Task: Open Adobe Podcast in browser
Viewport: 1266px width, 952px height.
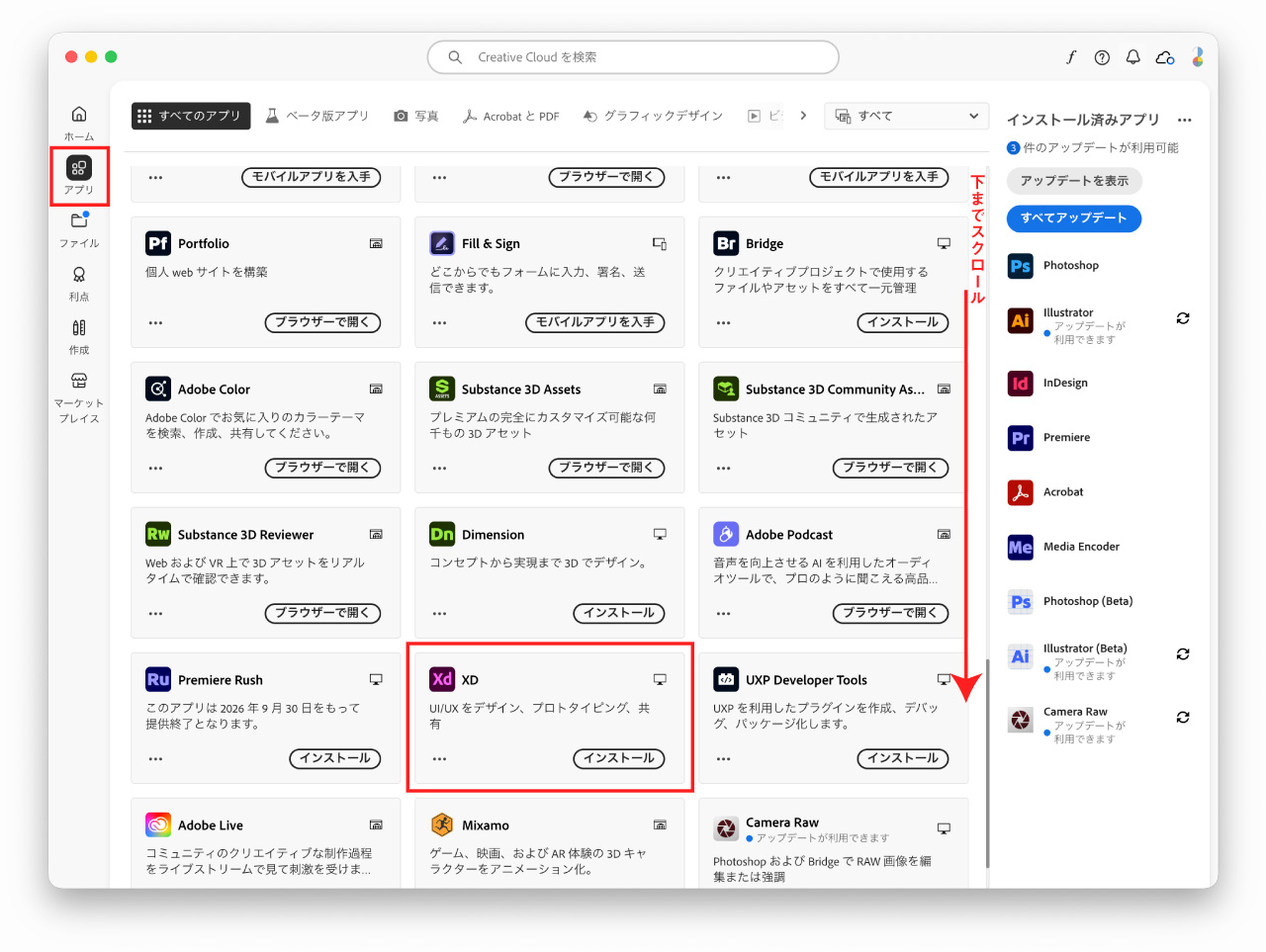Action: 891,613
